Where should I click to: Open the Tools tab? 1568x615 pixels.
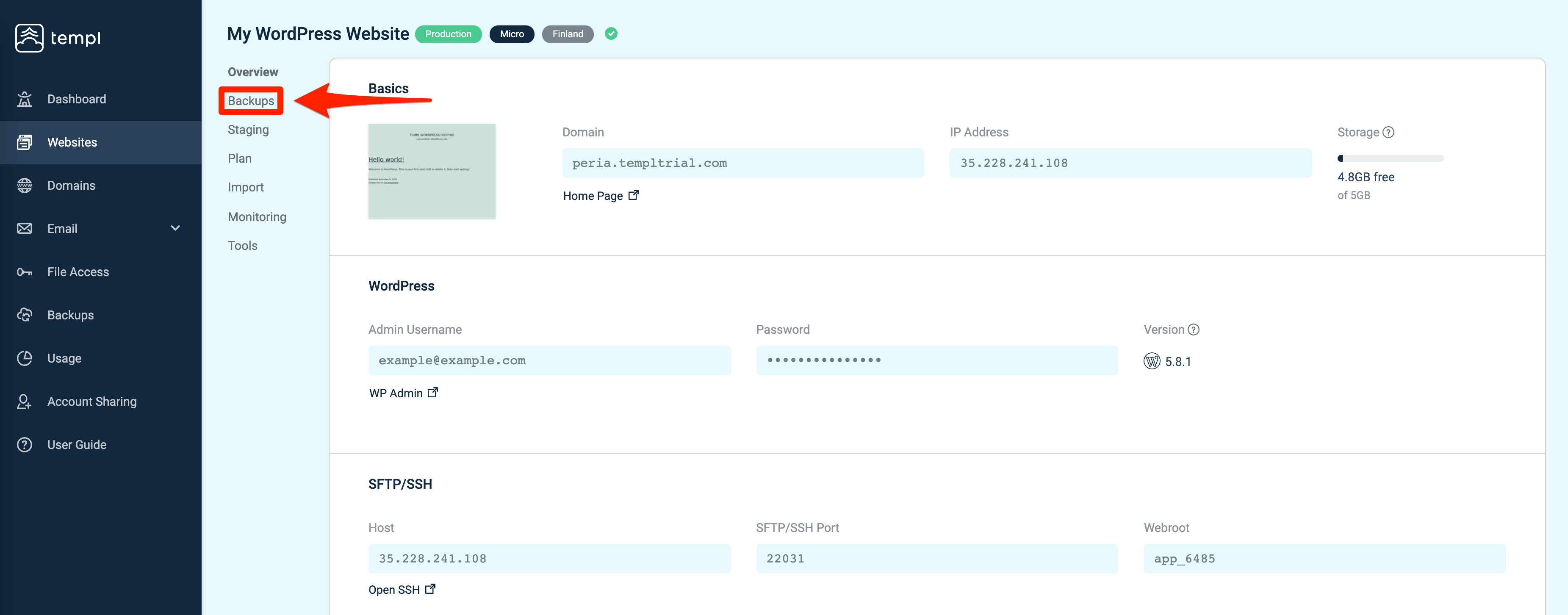242,245
